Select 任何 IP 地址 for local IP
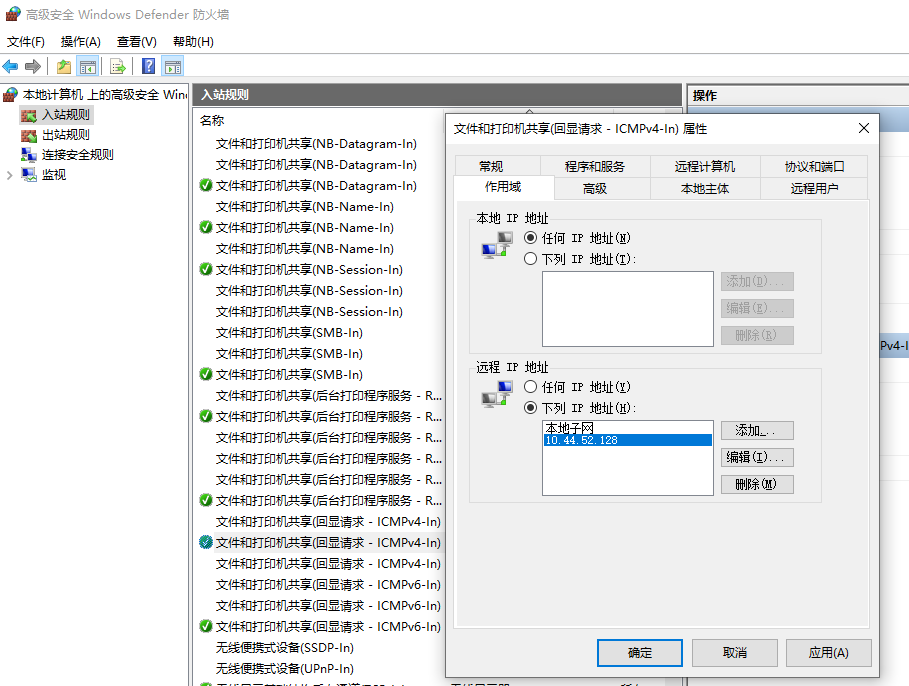This screenshot has width=909, height=686. point(530,238)
